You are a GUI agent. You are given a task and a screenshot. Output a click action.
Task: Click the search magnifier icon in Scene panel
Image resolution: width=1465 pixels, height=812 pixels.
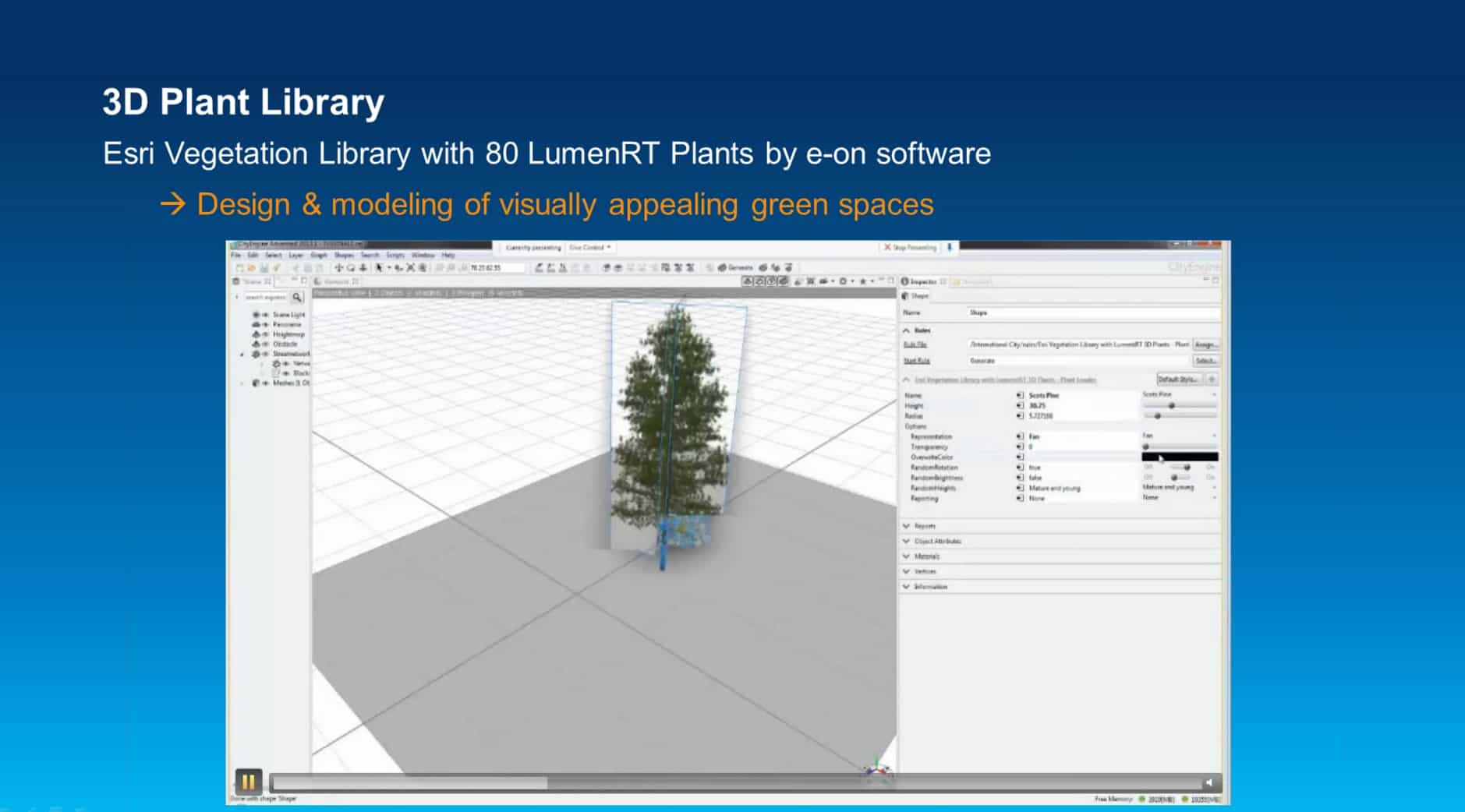(297, 297)
